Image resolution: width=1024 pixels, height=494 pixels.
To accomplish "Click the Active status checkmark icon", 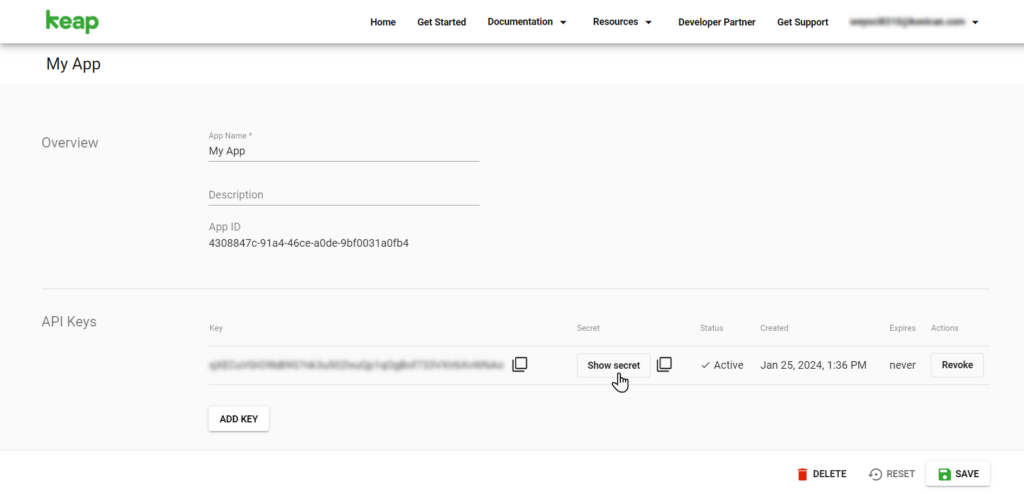I will point(705,365).
